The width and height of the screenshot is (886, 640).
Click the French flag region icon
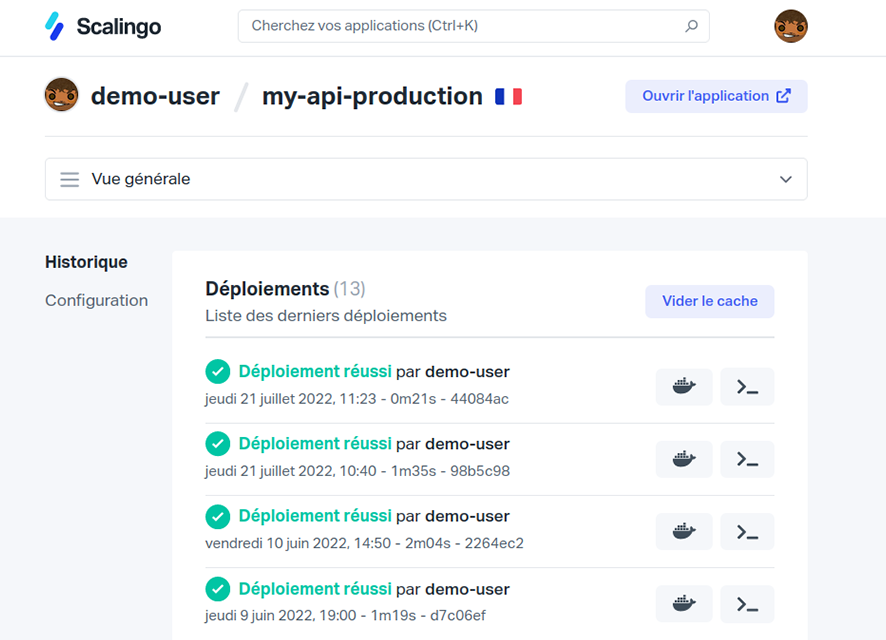[508, 97]
